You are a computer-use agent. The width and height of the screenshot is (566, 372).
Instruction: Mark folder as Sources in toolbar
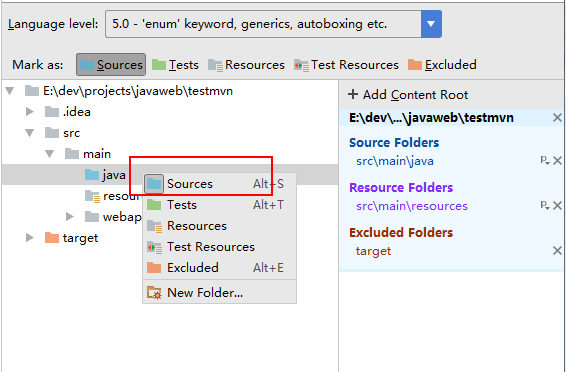pyautogui.click(x=111, y=65)
